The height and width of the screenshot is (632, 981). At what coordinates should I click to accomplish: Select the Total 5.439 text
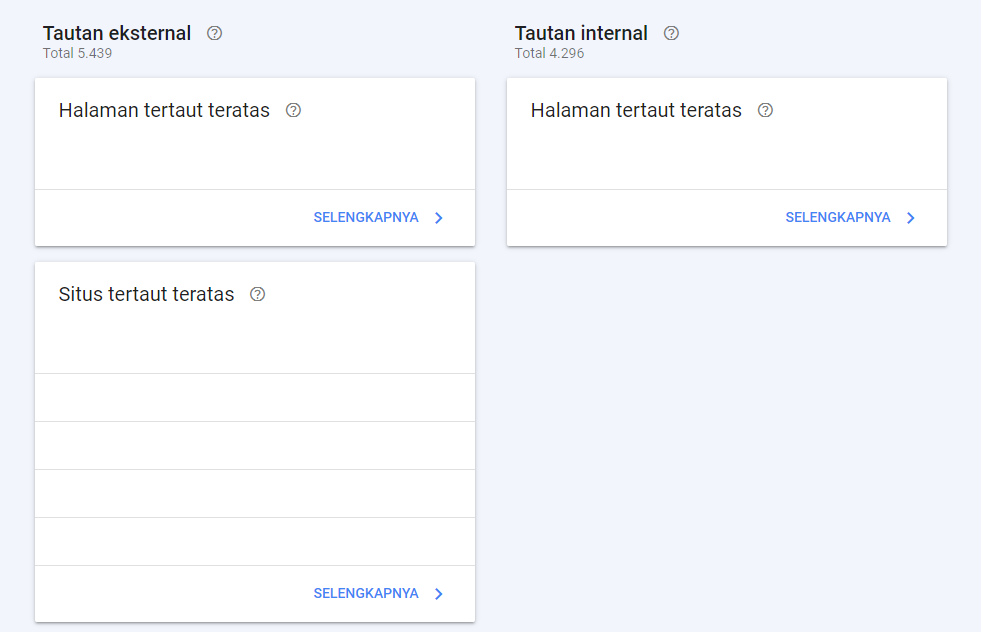click(78, 53)
